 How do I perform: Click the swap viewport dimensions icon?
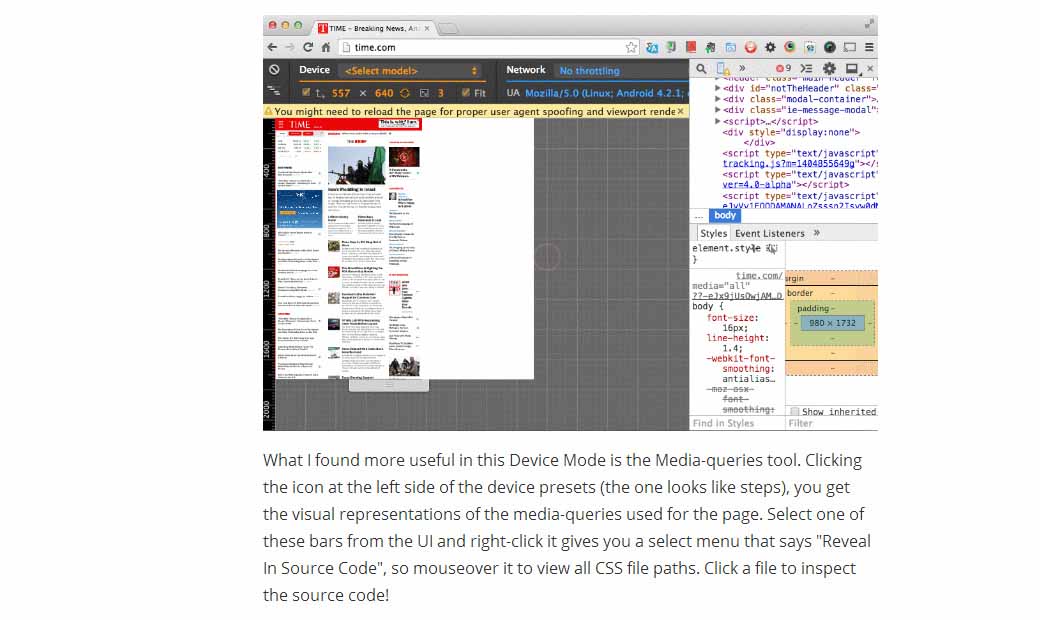click(404, 92)
